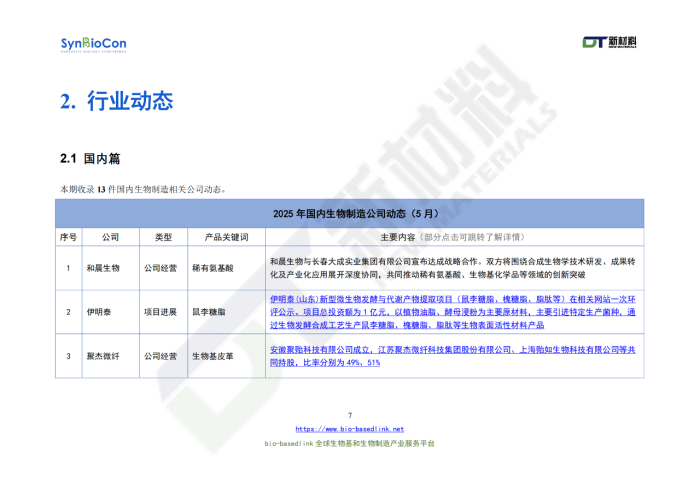Click the '2. 行业动态' section heading
Viewport: 700px width, 494px height.
pyautogui.click(x=116, y=101)
